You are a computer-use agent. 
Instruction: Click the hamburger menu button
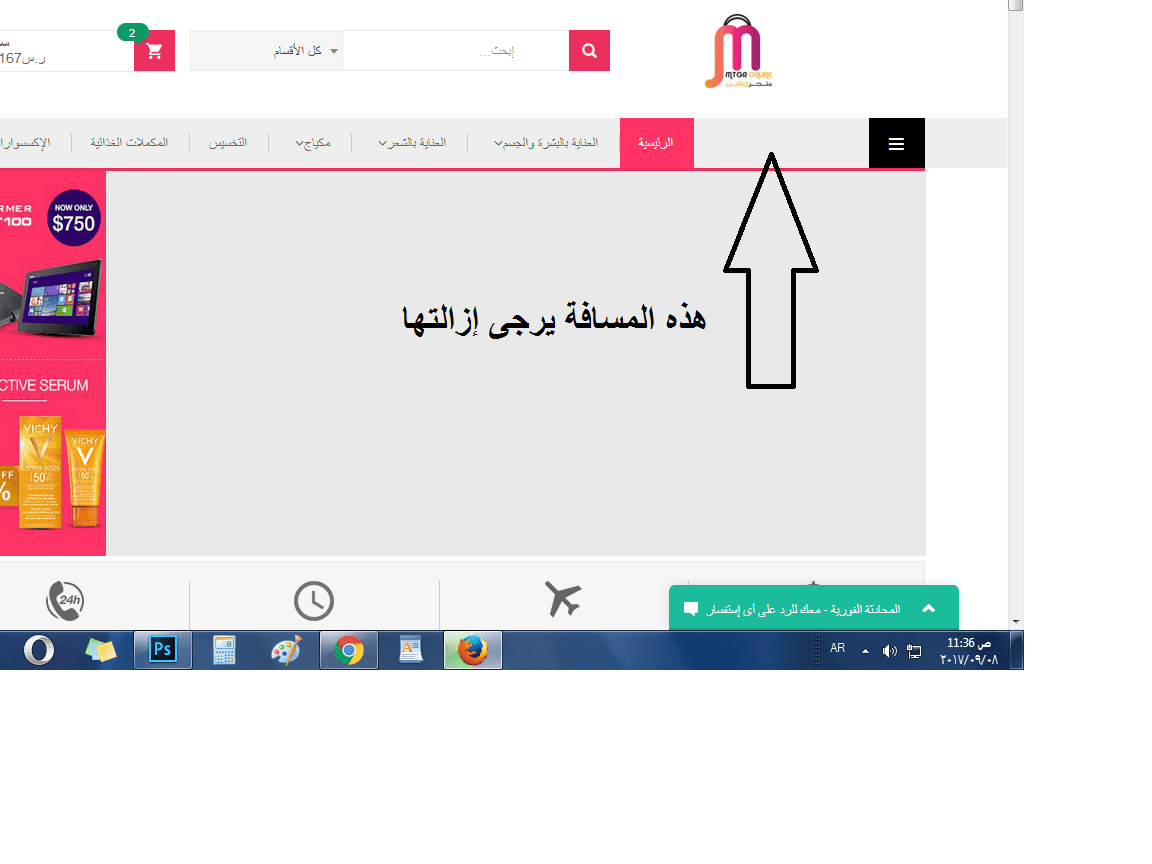coord(896,143)
